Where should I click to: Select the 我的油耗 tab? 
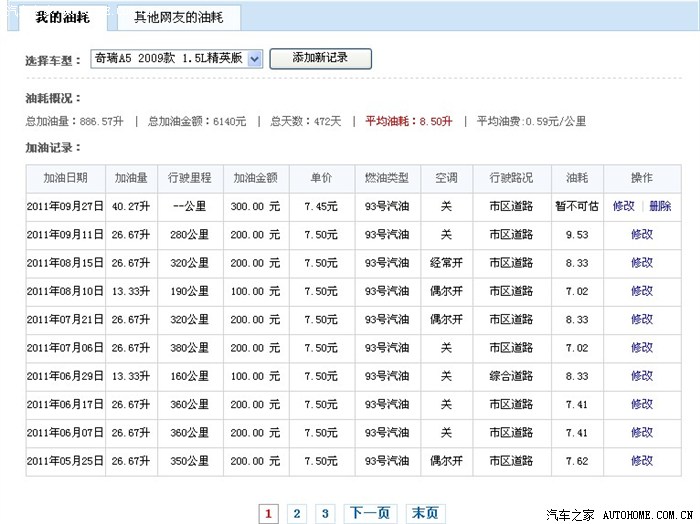61,17
